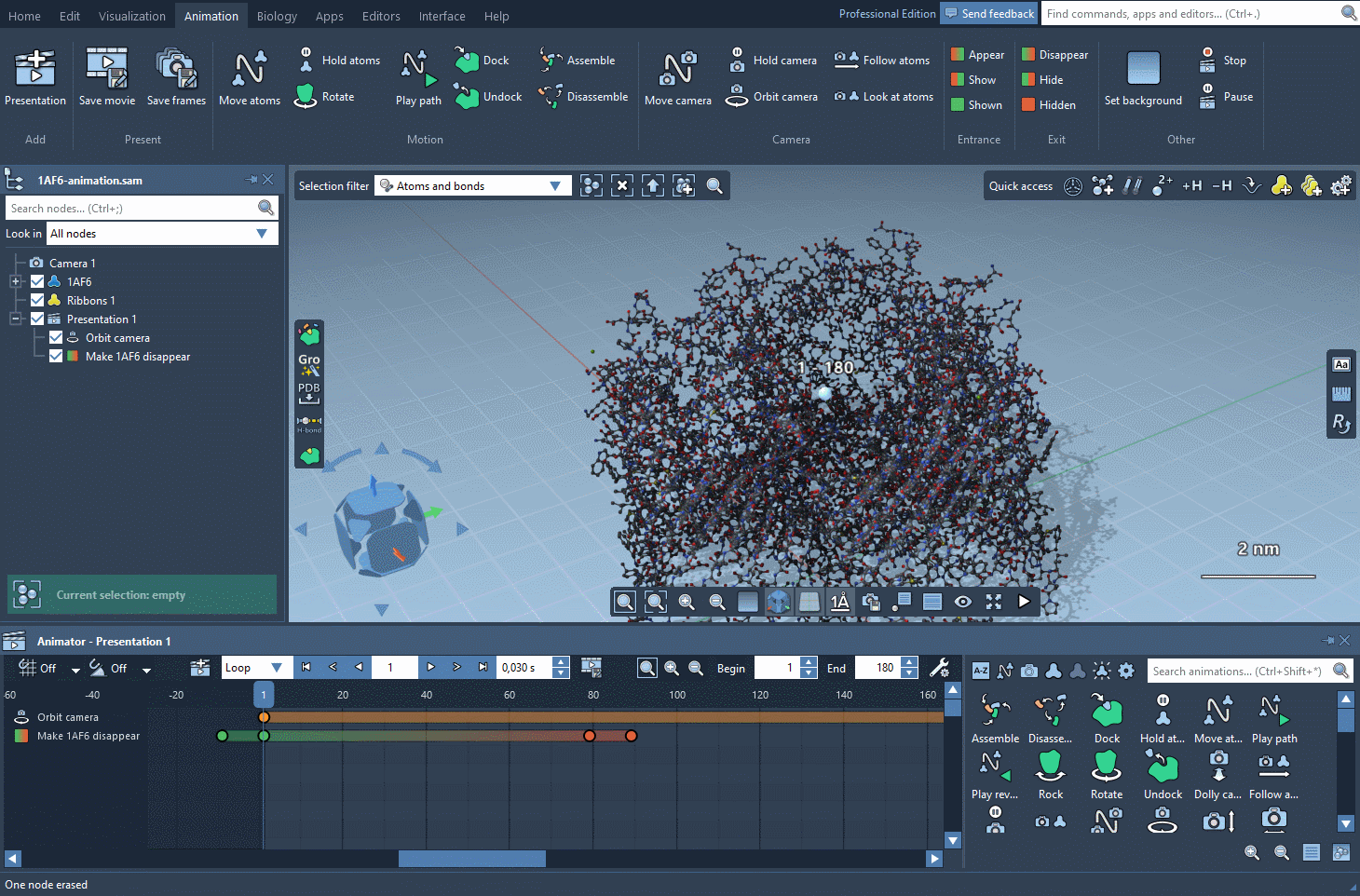The height and width of the screenshot is (896, 1360).
Task: Uncheck the Ribbons 1 node checkbox
Action: click(36, 300)
